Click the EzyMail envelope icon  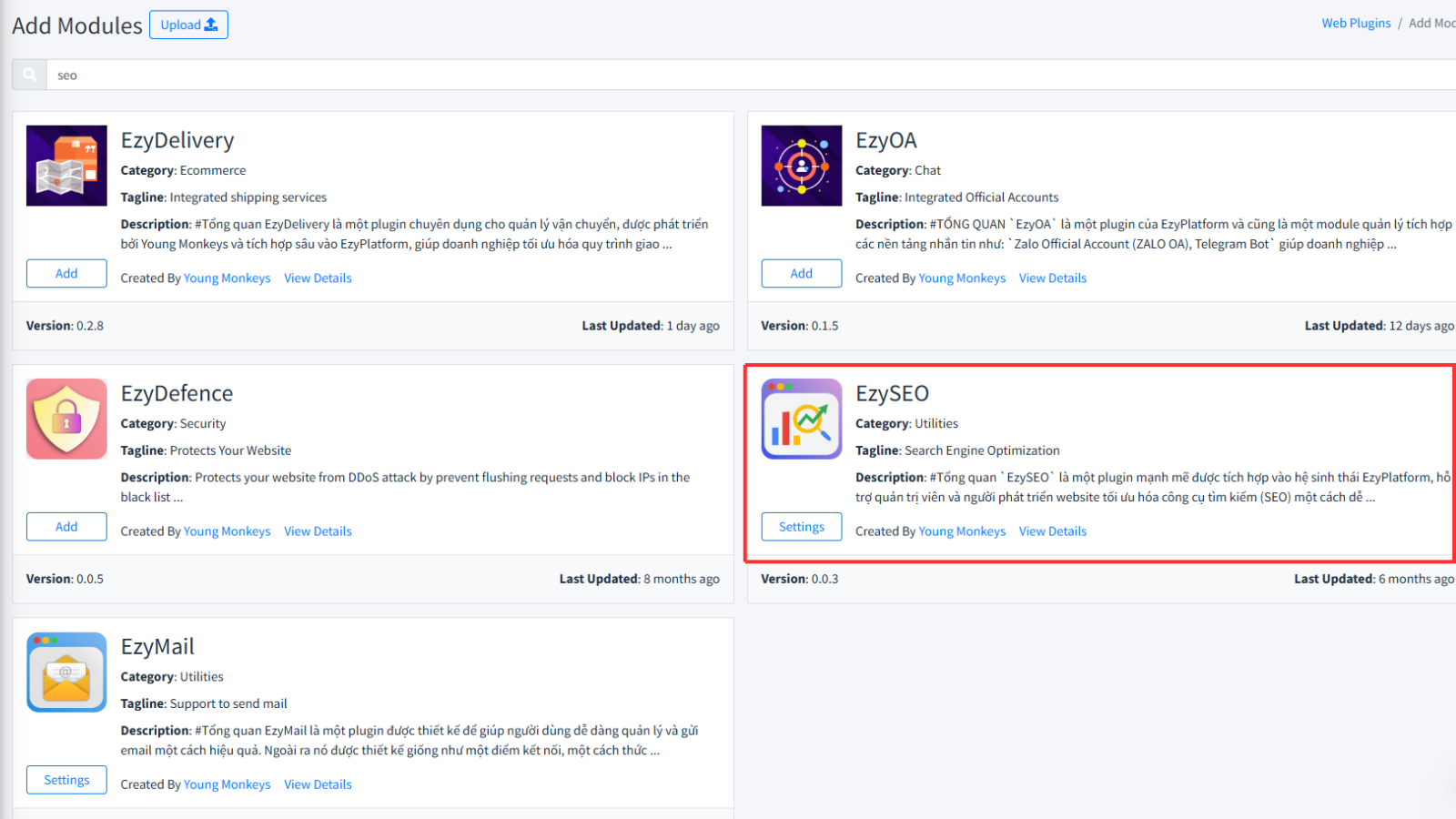coord(66,672)
